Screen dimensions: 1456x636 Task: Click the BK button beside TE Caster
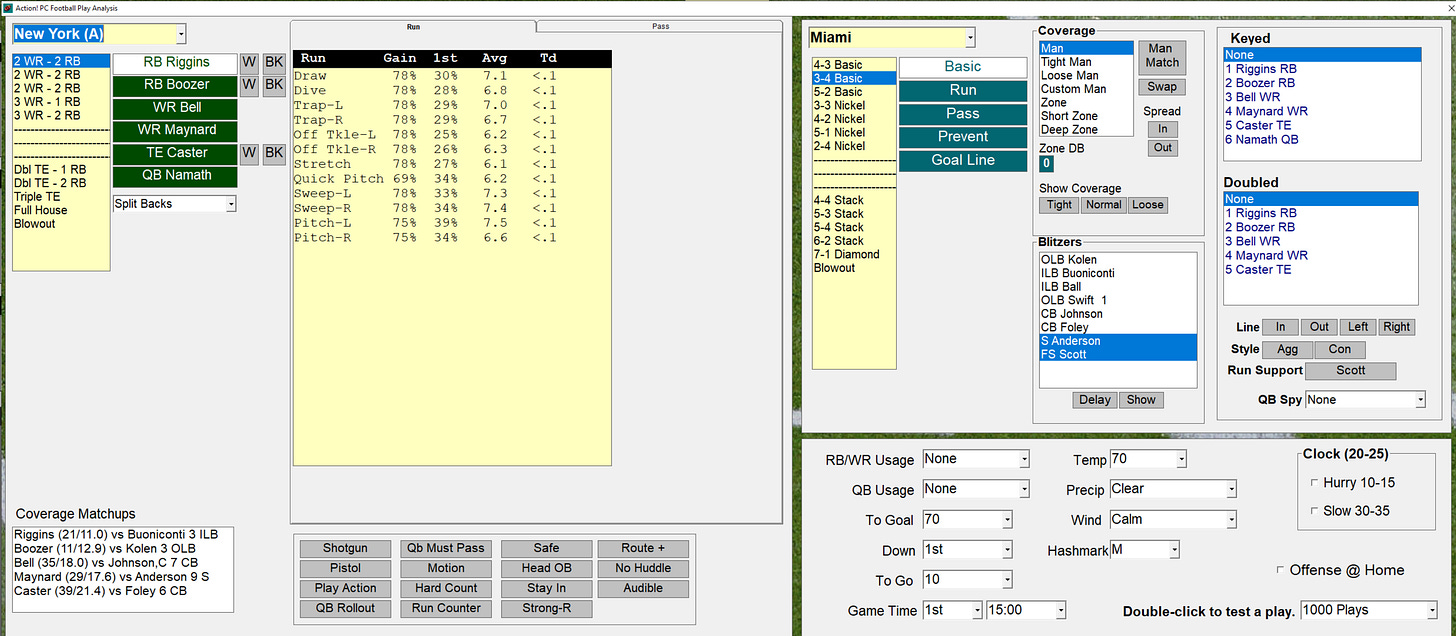pyautogui.click(x=274, y=153)
